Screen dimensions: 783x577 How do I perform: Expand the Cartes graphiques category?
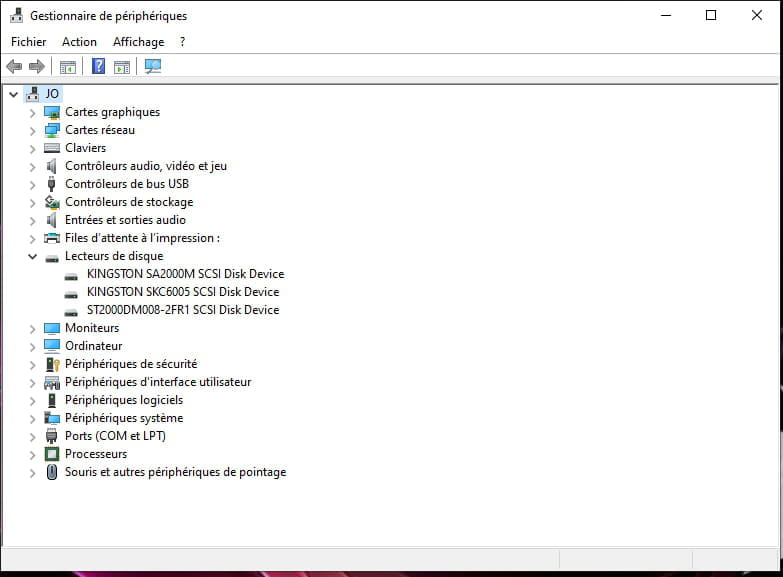click(x=32, y=113)
